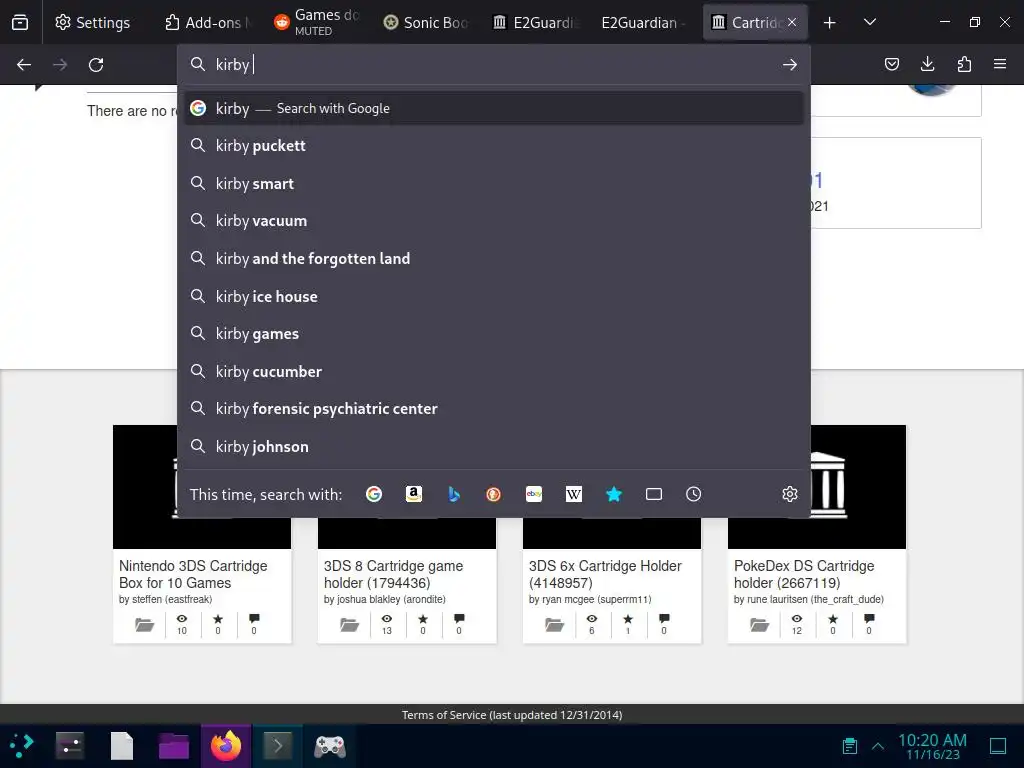Select suggestion 'kirby ice house'
Image resolution: width=1024 pixels, height=768 pixels.
494,296
